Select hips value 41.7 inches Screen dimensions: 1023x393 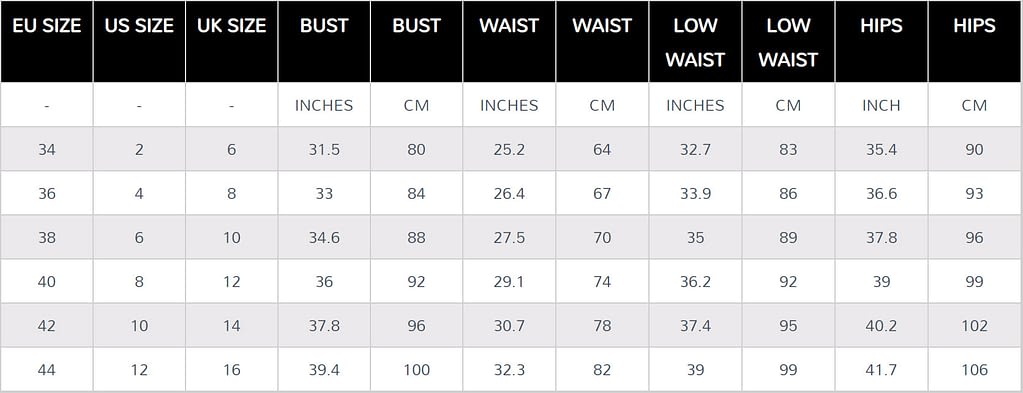pyautogui.click(x=881, y=370)
